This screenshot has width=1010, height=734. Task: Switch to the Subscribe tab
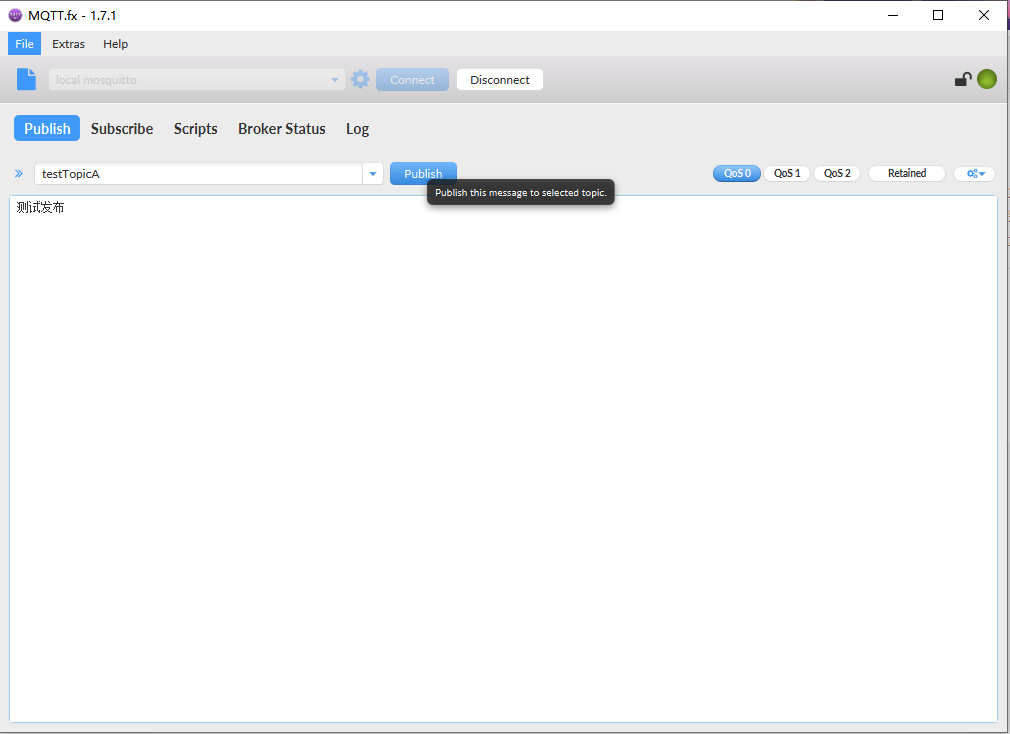122,128
